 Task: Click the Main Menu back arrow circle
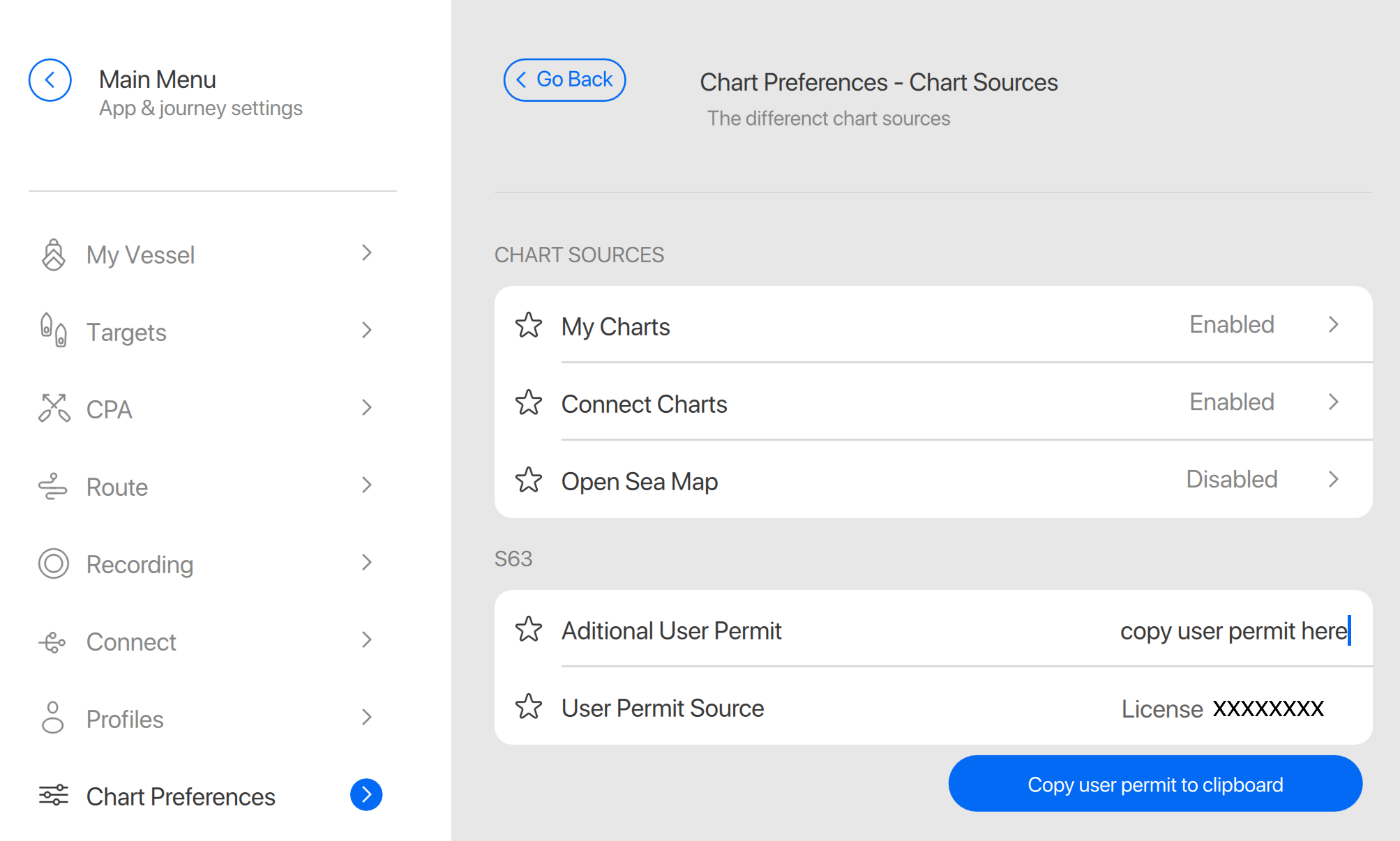pos(50,80)
